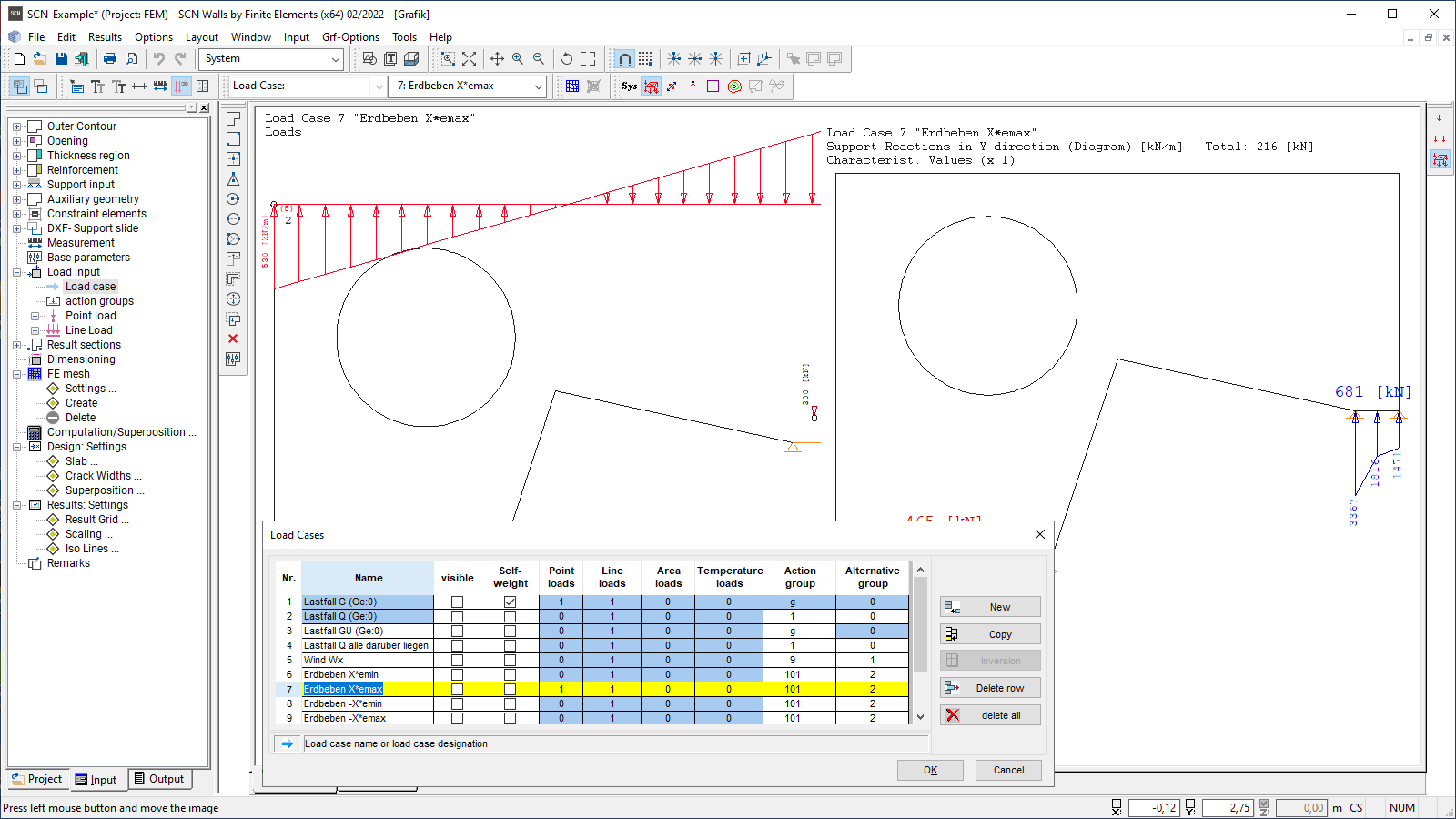Collapse the Load input tree node
This screenshot has width=1456, height=819.
(16, 272)
